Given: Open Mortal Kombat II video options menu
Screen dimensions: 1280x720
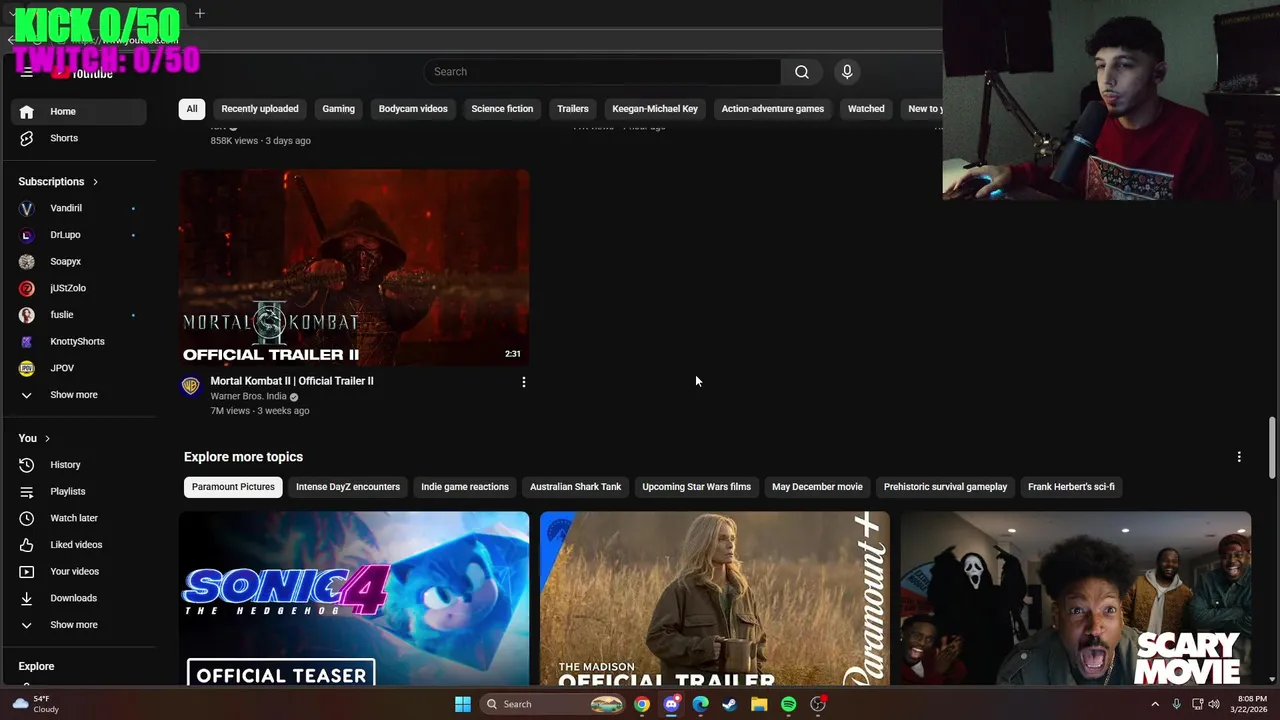Looking at the screenshot, I should click(524, 382).
